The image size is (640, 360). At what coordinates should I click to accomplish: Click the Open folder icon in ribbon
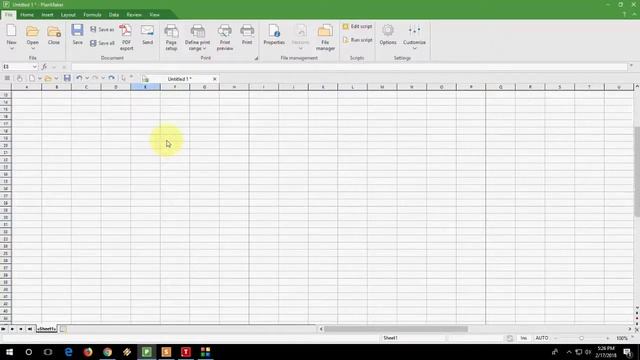coord(32,31)
